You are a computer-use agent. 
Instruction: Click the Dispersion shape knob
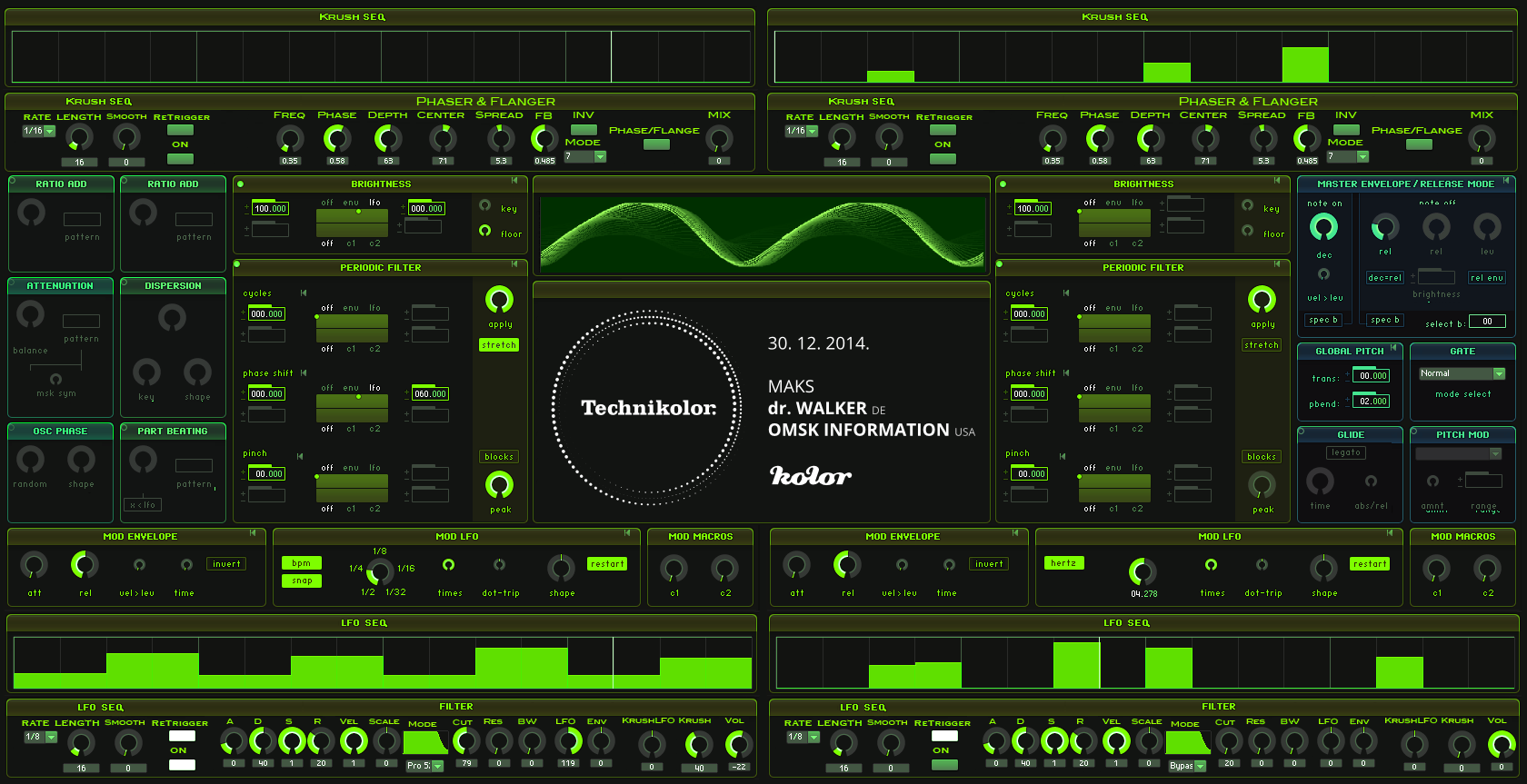pyautogui.click(x=197, y=372)
